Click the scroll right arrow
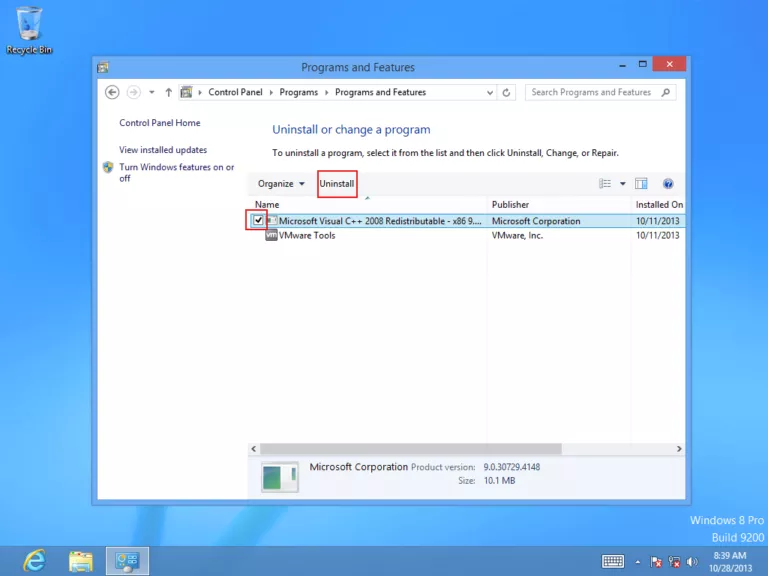Viewport: 768px width, 576px height. pos(679,449)
